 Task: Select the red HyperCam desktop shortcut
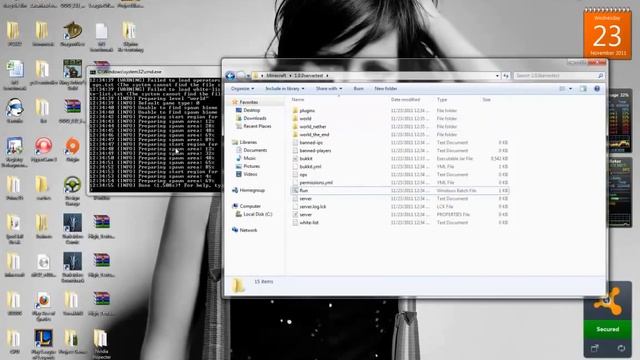[43, 150]
